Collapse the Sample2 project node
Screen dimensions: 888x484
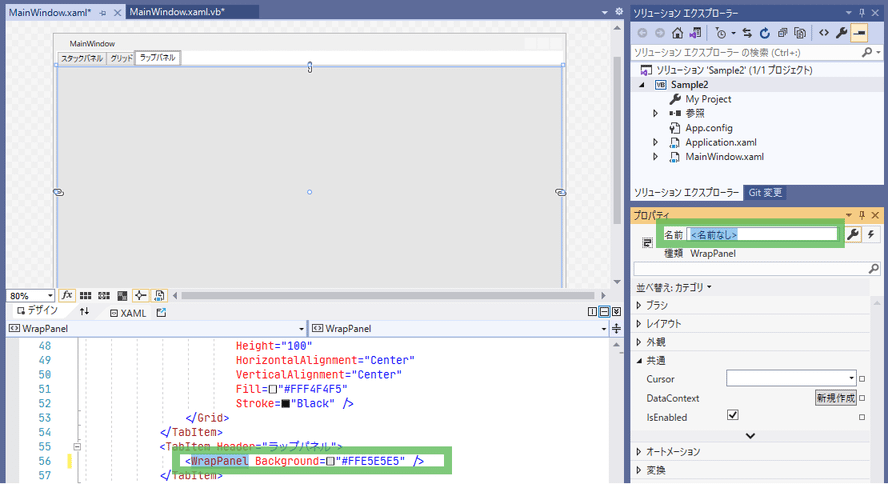tap(642, 84)
